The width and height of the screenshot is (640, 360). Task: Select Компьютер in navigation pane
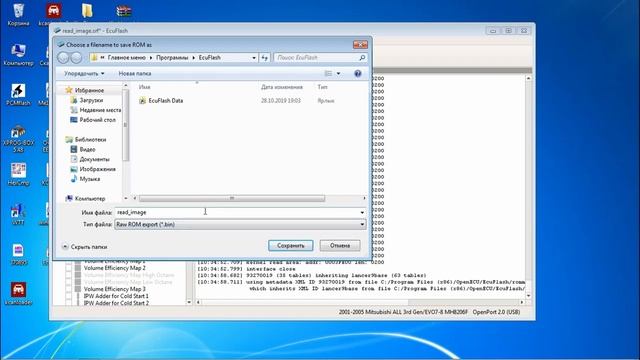point(86,198)
